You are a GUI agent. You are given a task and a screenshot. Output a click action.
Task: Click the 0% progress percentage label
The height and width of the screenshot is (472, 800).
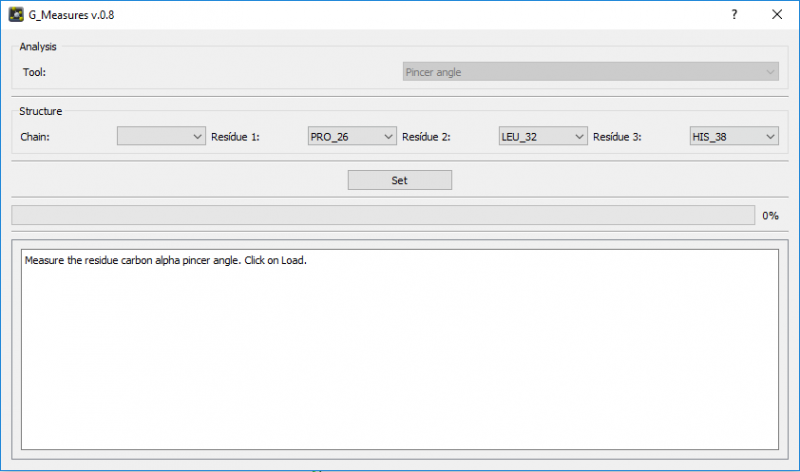tap(770, 216)
